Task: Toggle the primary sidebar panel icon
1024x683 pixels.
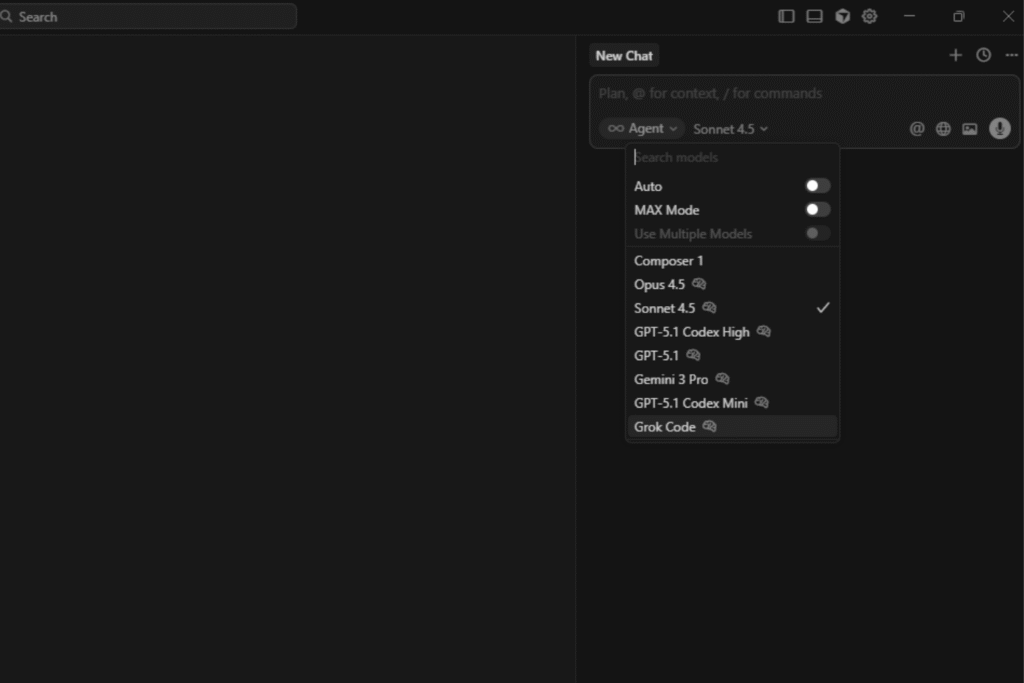Action: tap(786, 16)
